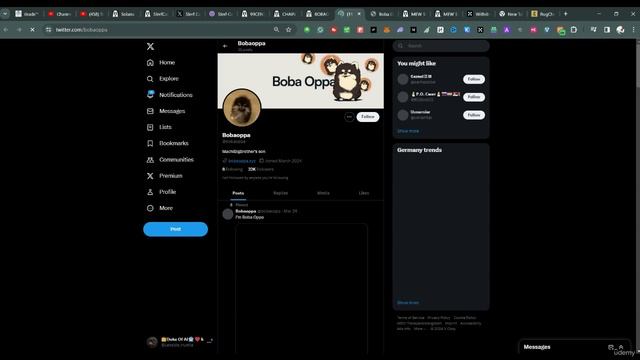This screenshot has height=360, width=640.
Task: Open Bookmarks in the sidebar
Action: pyautogui.click(x=167, y=143)
